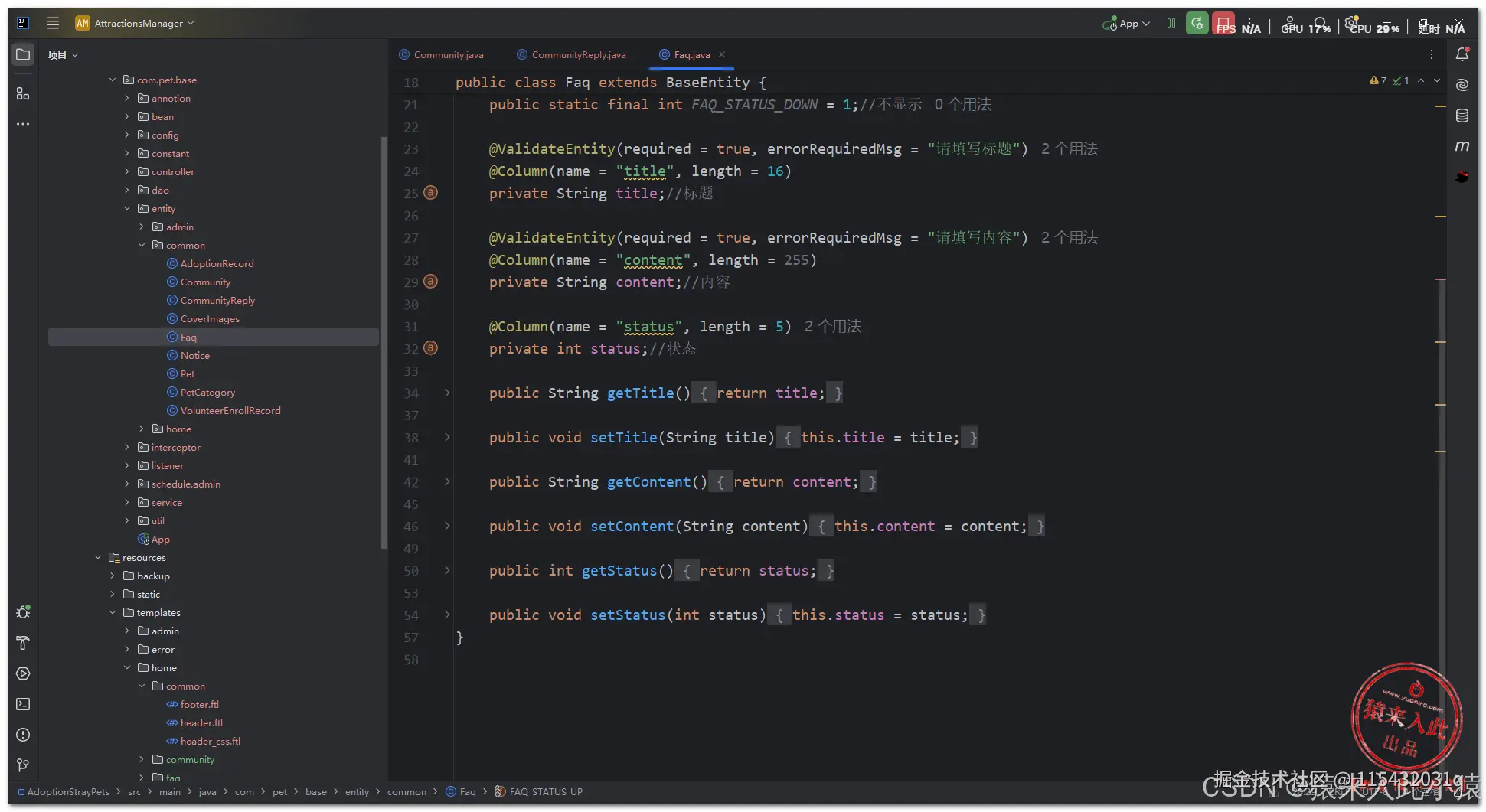Viewport: 1486px width, 812px height.
Task: Select CoverImages class in tree
Action: pyautogui.click(x=210, y=318)
